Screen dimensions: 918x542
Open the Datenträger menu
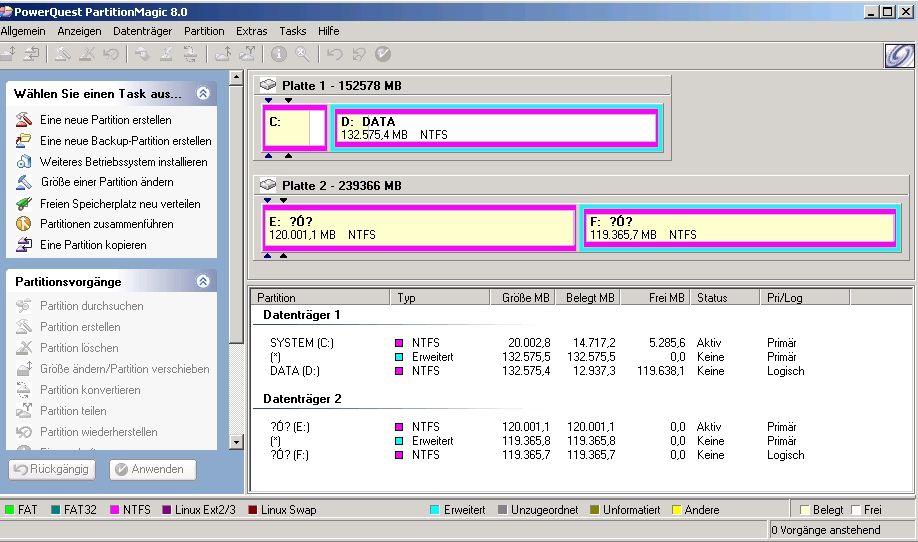[142, 31]
